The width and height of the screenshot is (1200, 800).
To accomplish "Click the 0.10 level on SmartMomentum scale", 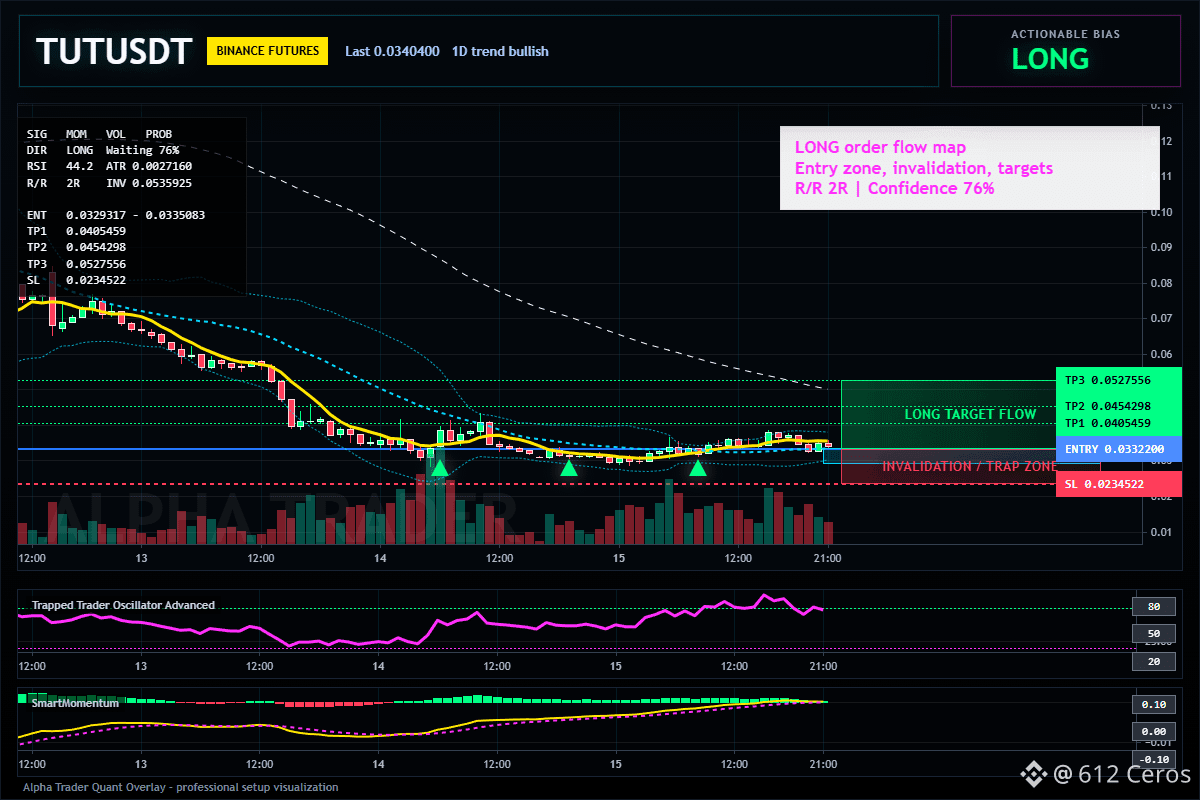I will (x=1152, y=705).
